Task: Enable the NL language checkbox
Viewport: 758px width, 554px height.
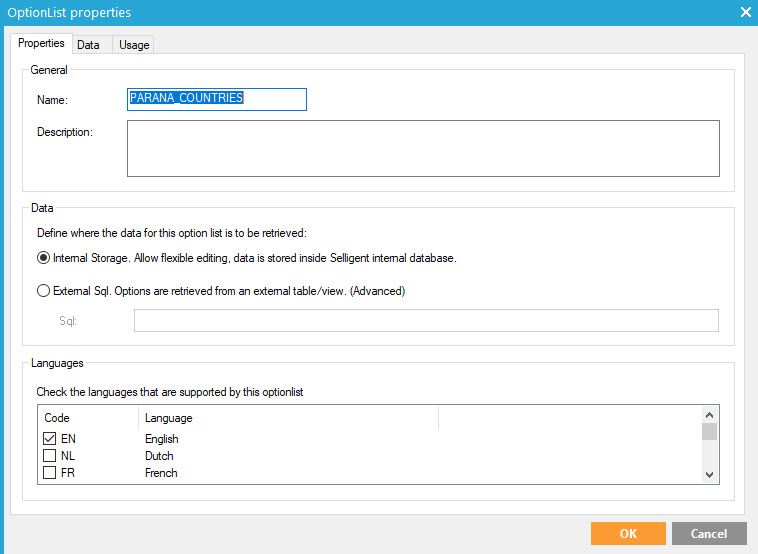Action: (49, 456)
